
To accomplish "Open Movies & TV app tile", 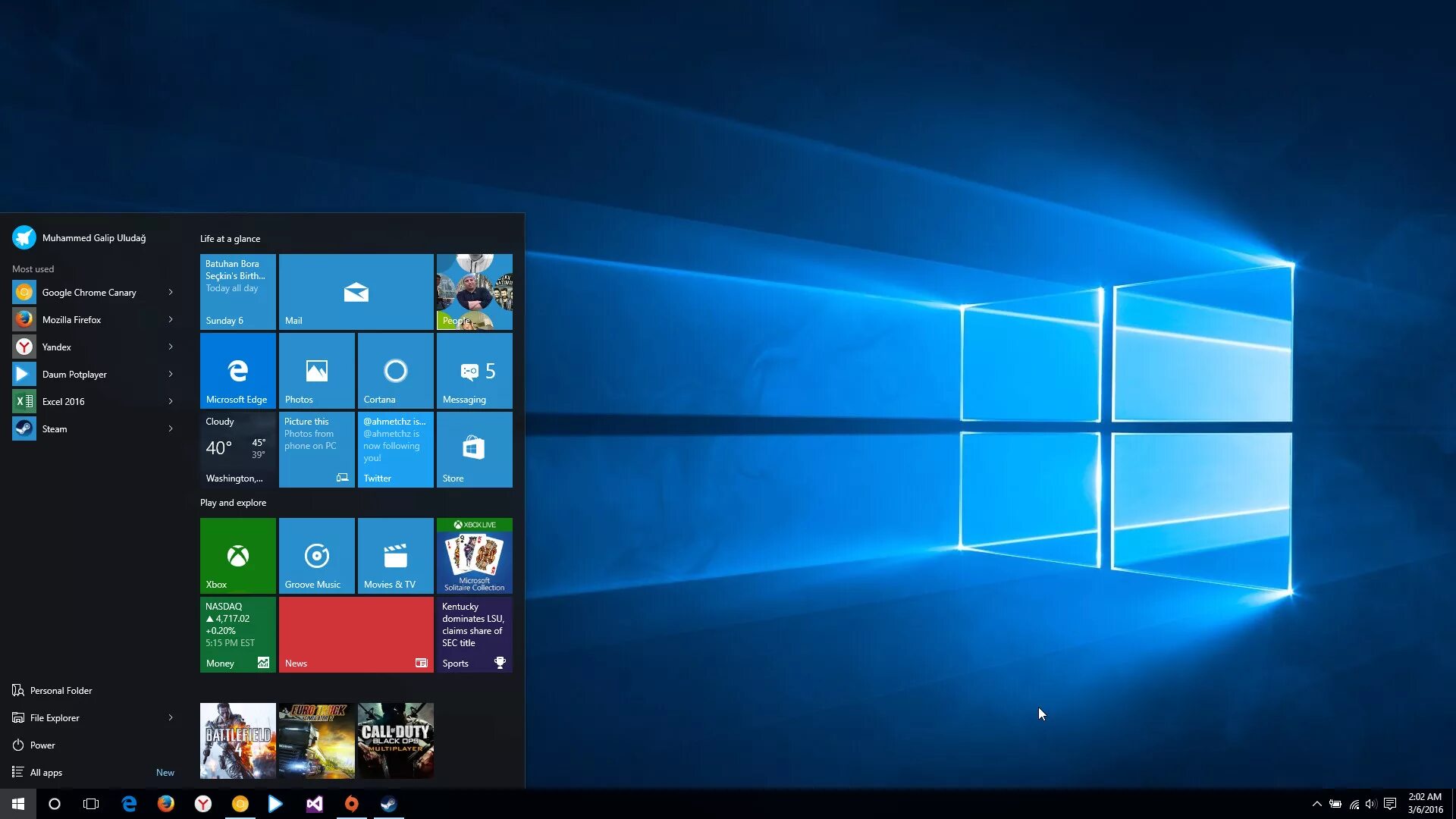I will pos(395,555).
